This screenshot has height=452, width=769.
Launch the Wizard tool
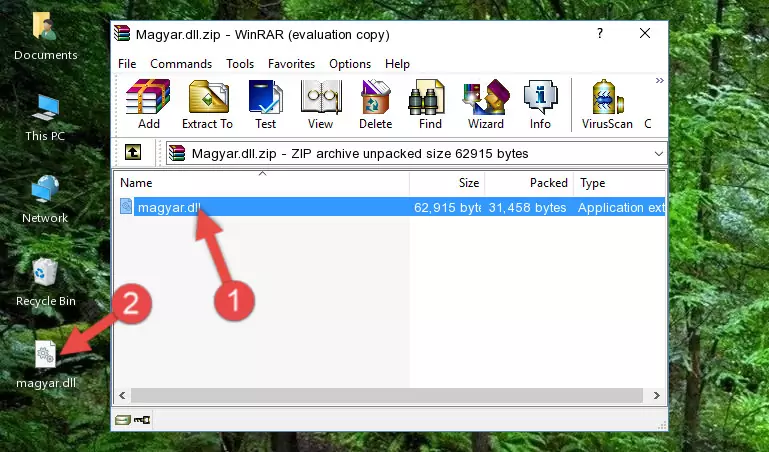point(486,104)
